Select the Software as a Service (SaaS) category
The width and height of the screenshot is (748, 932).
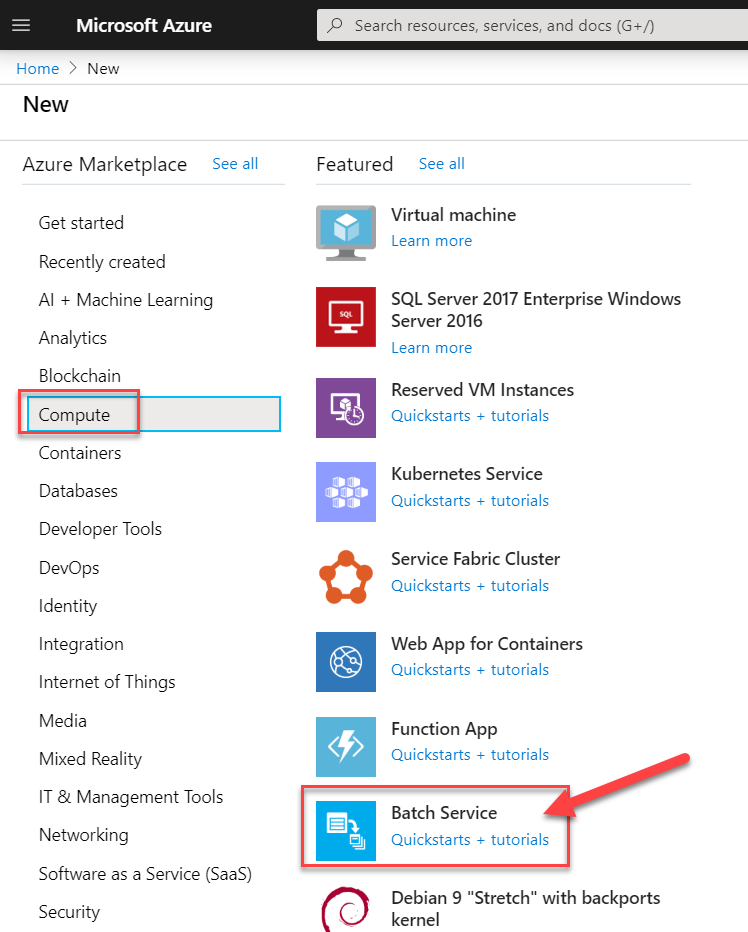click(145, 874)
